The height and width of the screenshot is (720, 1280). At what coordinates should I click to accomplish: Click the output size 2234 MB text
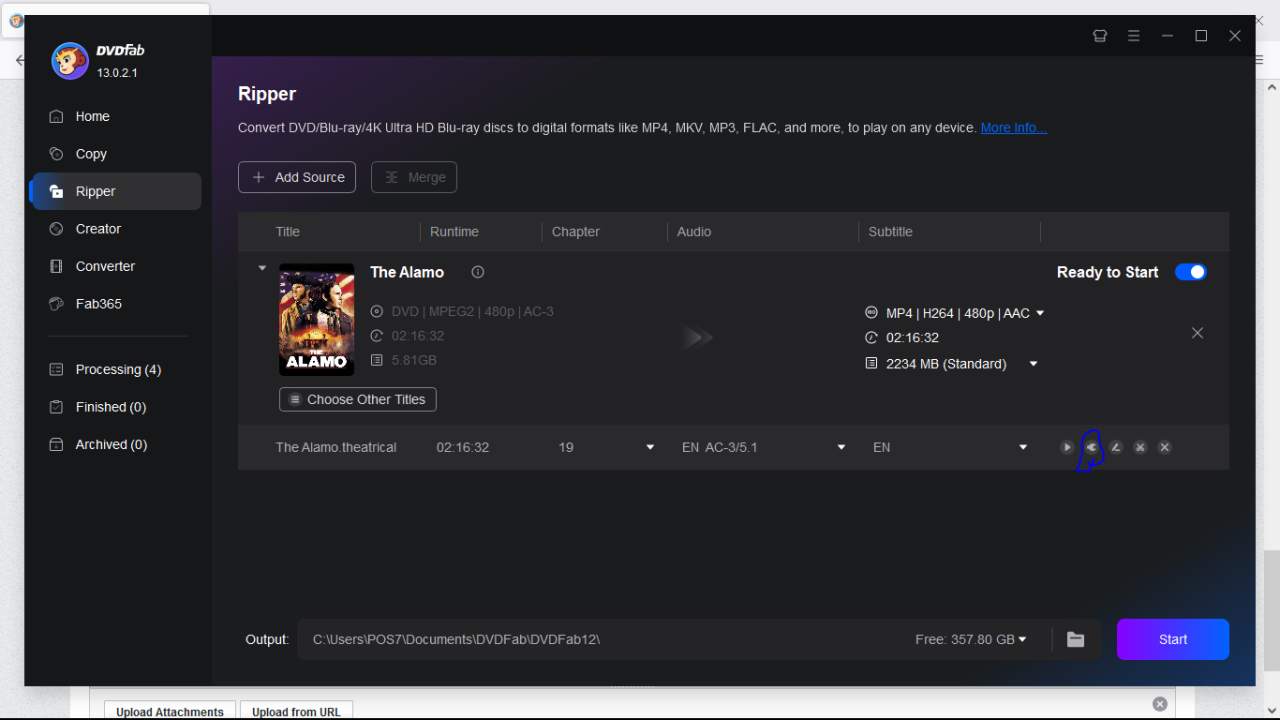(946, 364)
